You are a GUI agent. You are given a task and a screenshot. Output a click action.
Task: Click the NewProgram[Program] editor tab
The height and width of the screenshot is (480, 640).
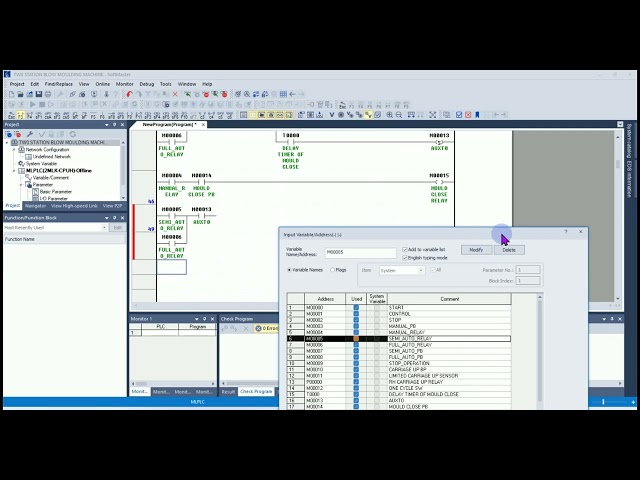pyautogui.click(x=169, y=124)
